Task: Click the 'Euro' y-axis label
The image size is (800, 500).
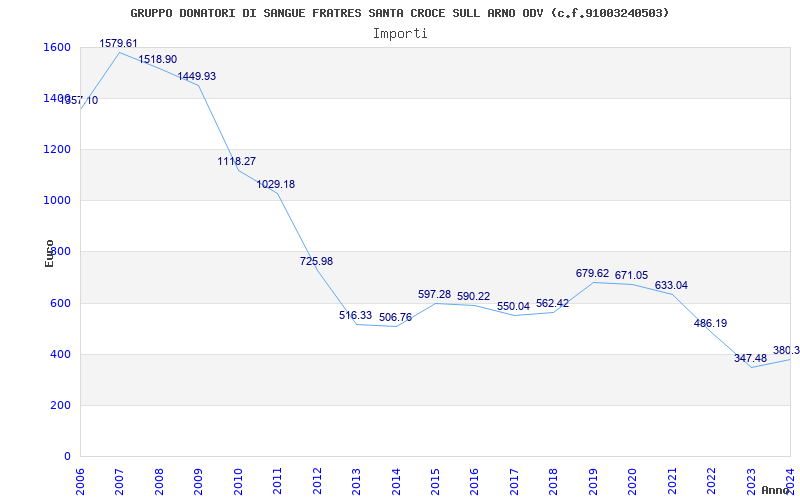Action: 49,253
